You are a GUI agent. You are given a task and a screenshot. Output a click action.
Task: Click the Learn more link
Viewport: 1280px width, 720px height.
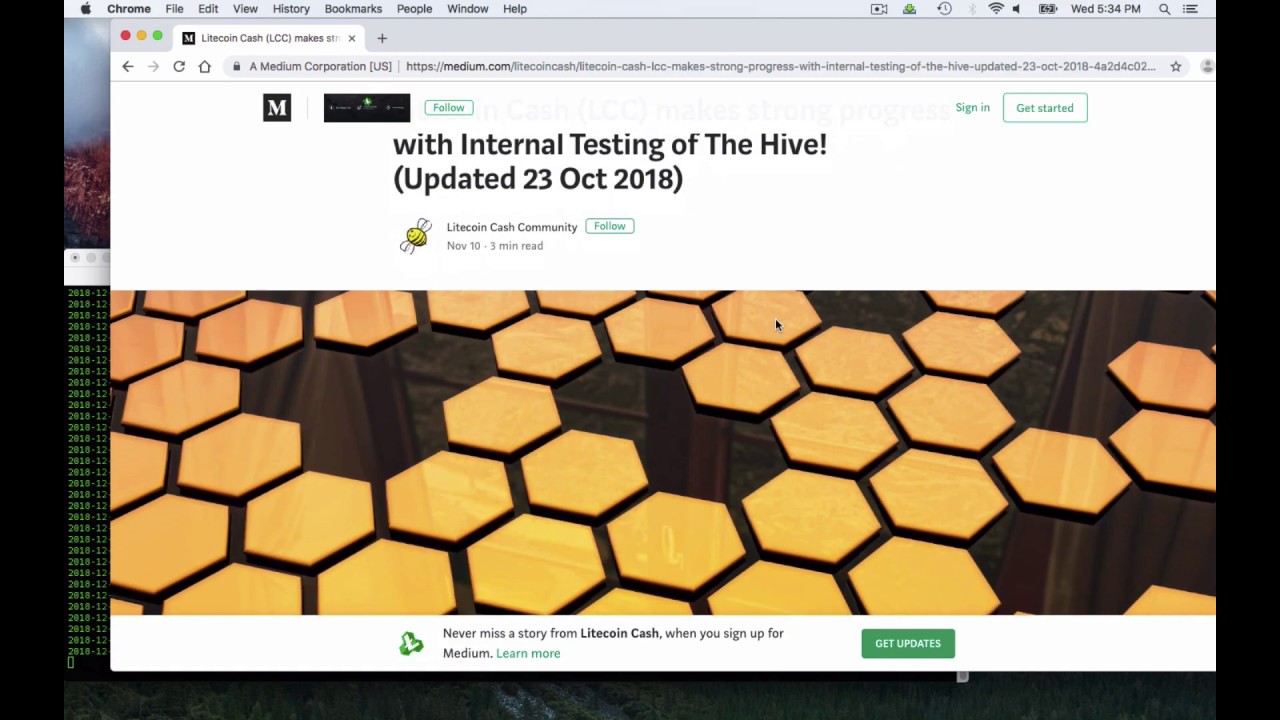tap(528, 653)
